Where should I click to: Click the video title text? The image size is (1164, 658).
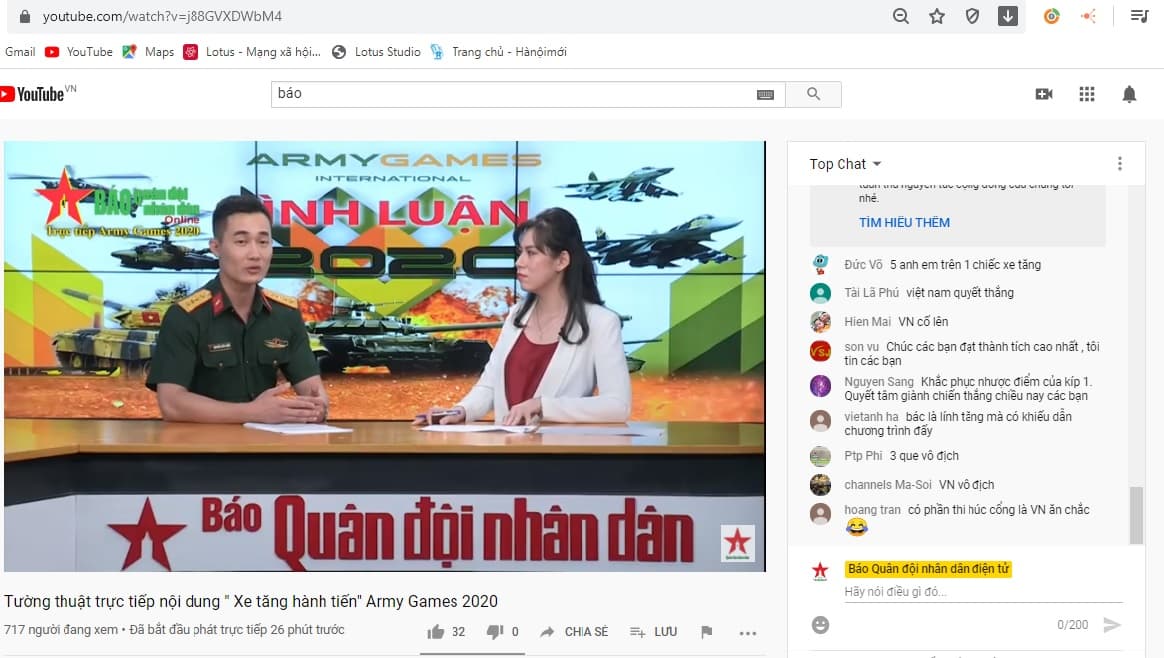tap(251, 602)
